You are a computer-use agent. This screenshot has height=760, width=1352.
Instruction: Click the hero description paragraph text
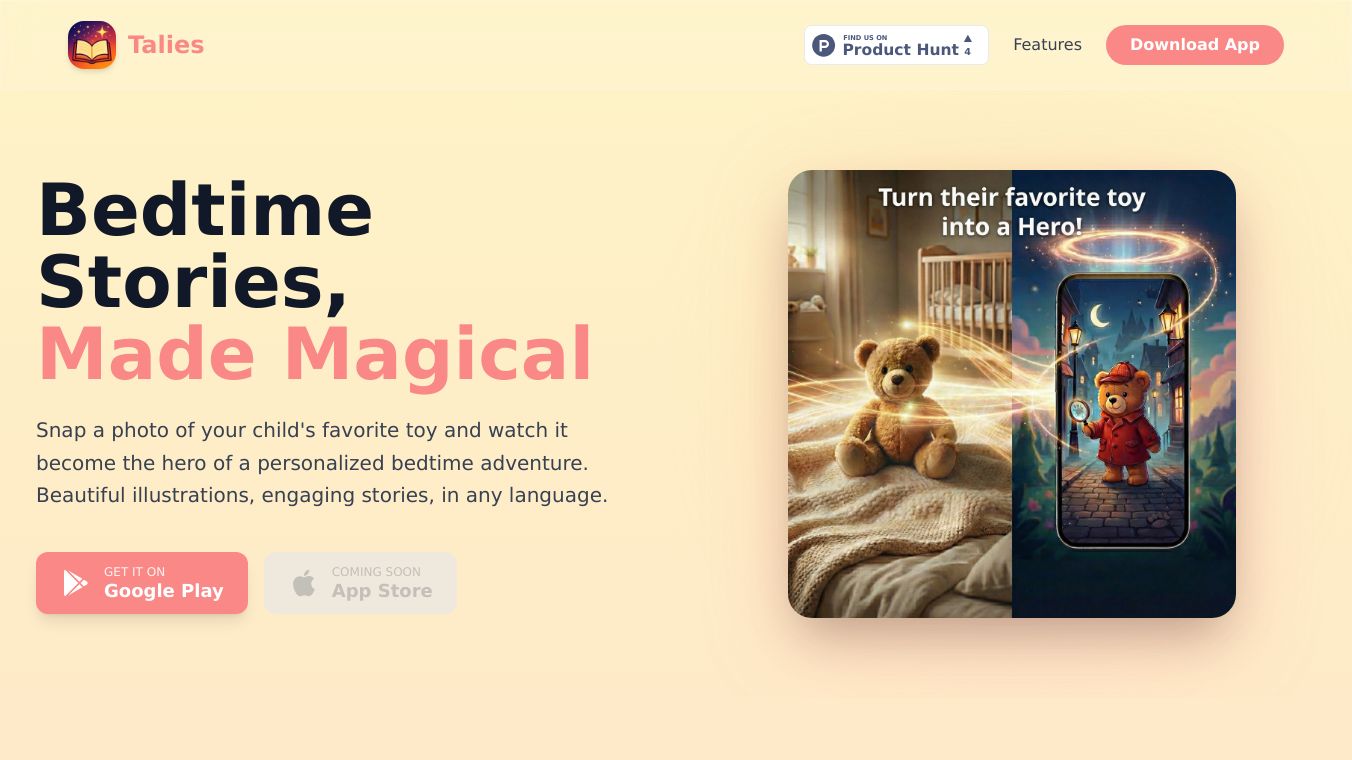(322, 462)
